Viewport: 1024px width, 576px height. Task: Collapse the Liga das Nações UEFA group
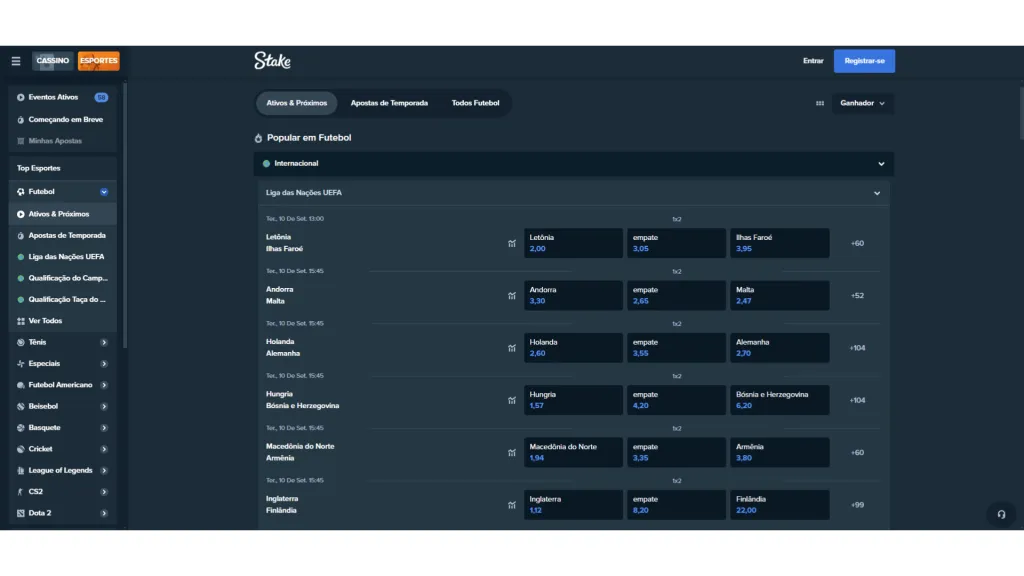click(877, 193)
